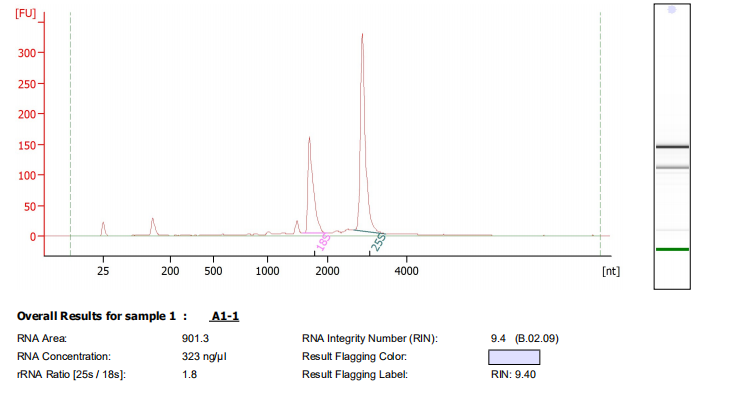
Task: Click the 250 y-axis tick label
Action: pos(27,84)
